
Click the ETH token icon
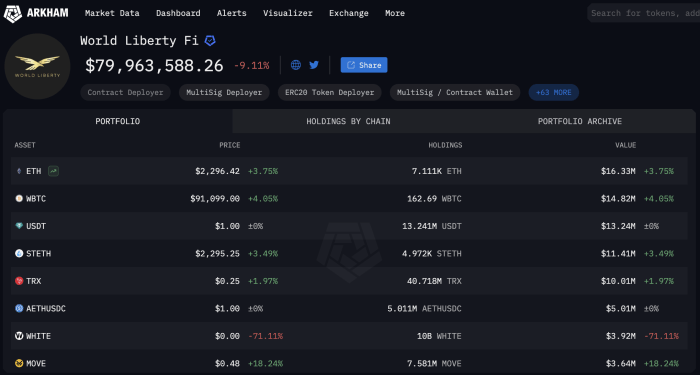pos(19,171)
